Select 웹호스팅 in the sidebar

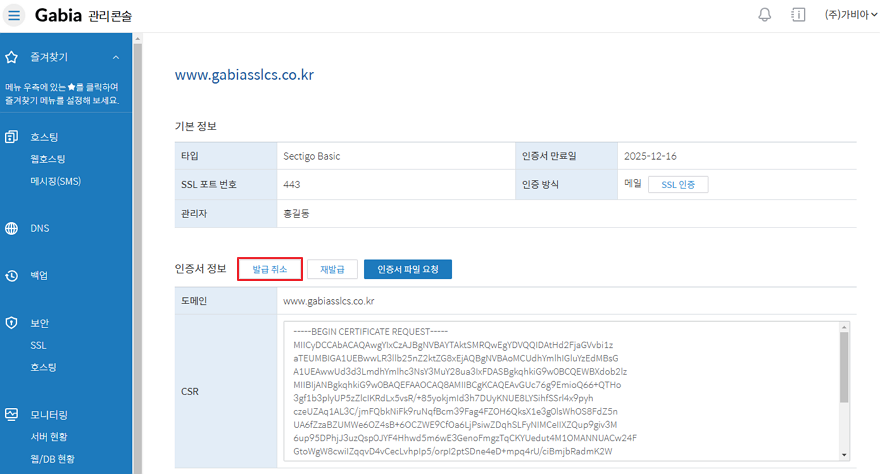click(48, 159)
